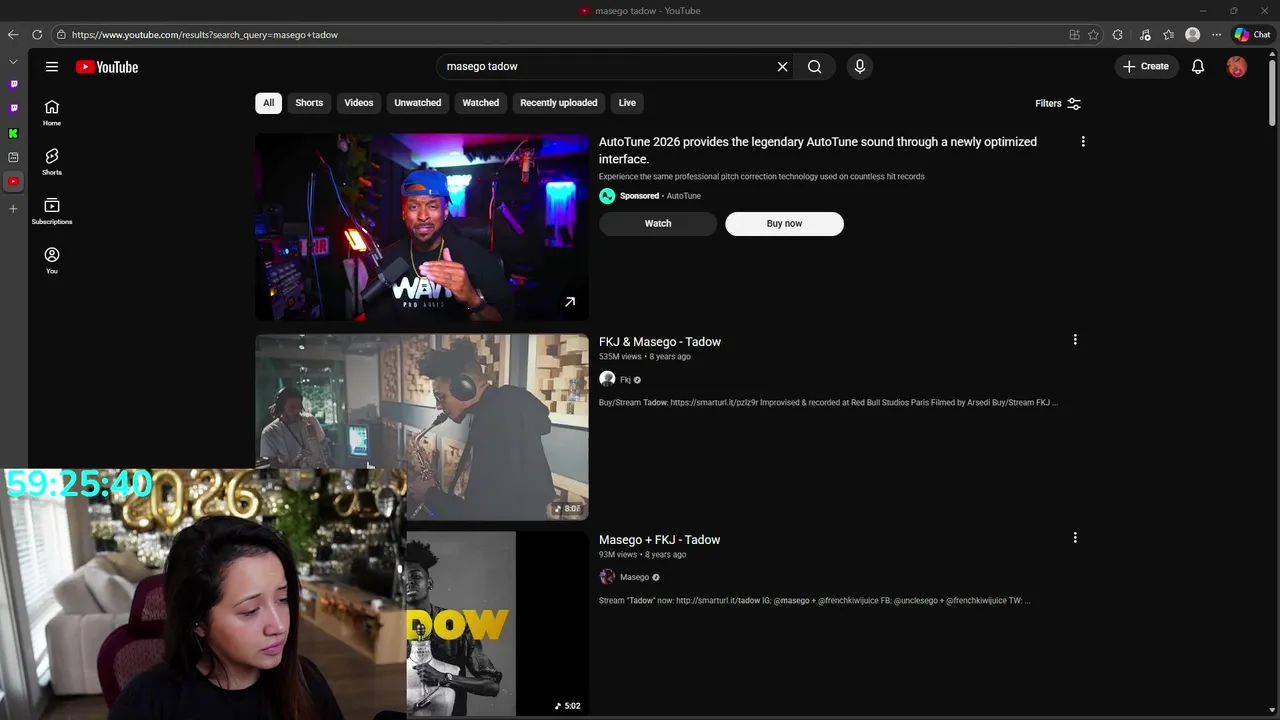Open options menu for the AutoTune ad
Image resolution: width=1280 pixels, height=720 pixels.
pos(1082,142)
